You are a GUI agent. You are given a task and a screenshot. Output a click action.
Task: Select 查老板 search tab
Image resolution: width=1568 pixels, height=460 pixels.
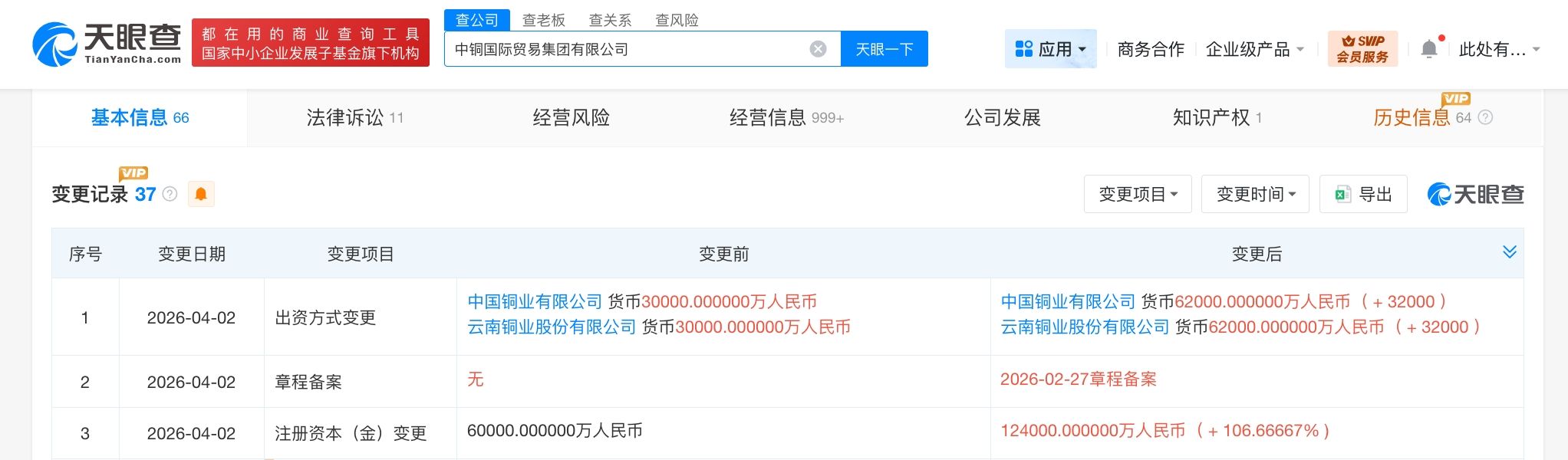pos(544,20)
